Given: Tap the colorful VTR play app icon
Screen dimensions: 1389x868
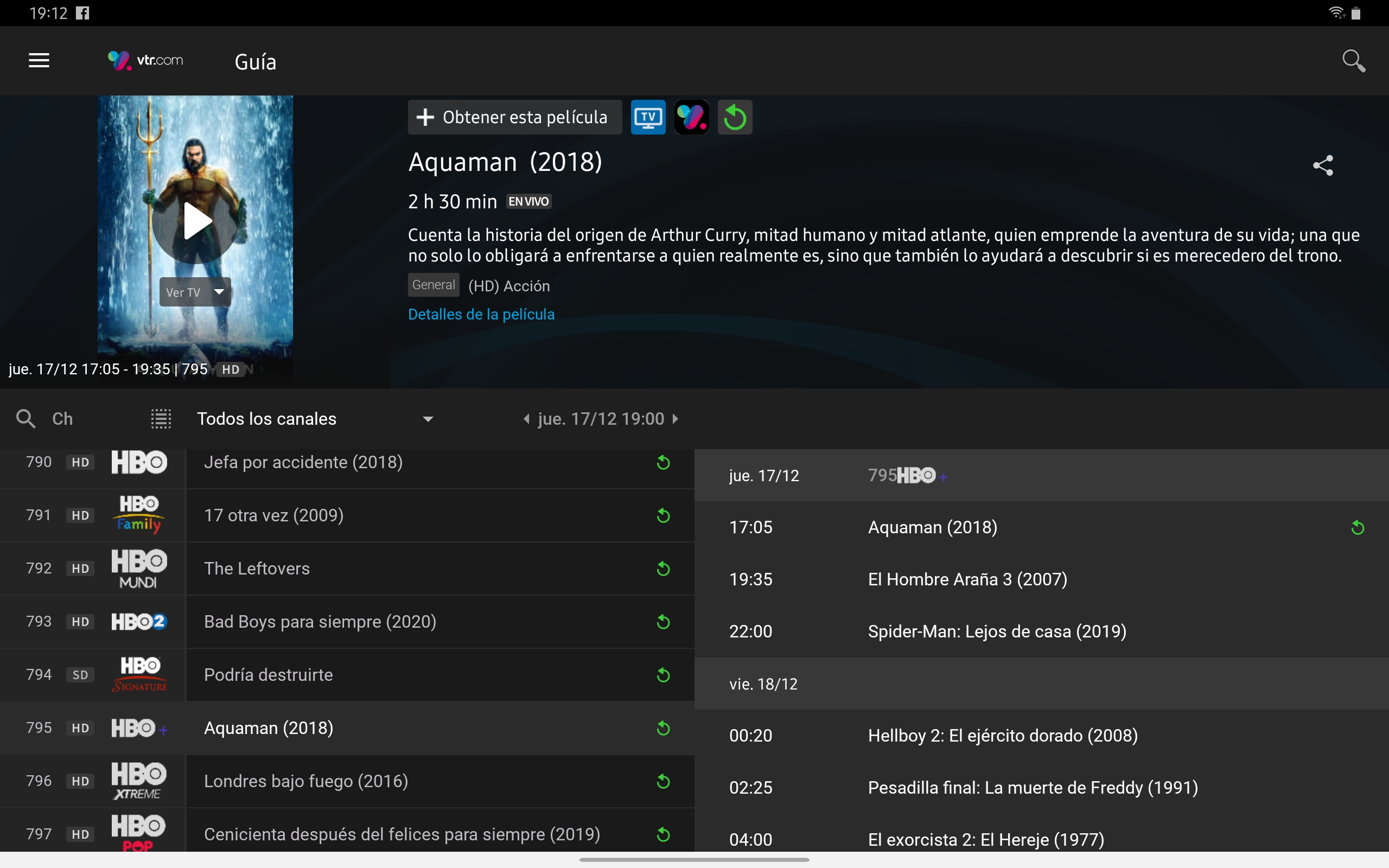Looking at the screenshot, I should point(691,117).
